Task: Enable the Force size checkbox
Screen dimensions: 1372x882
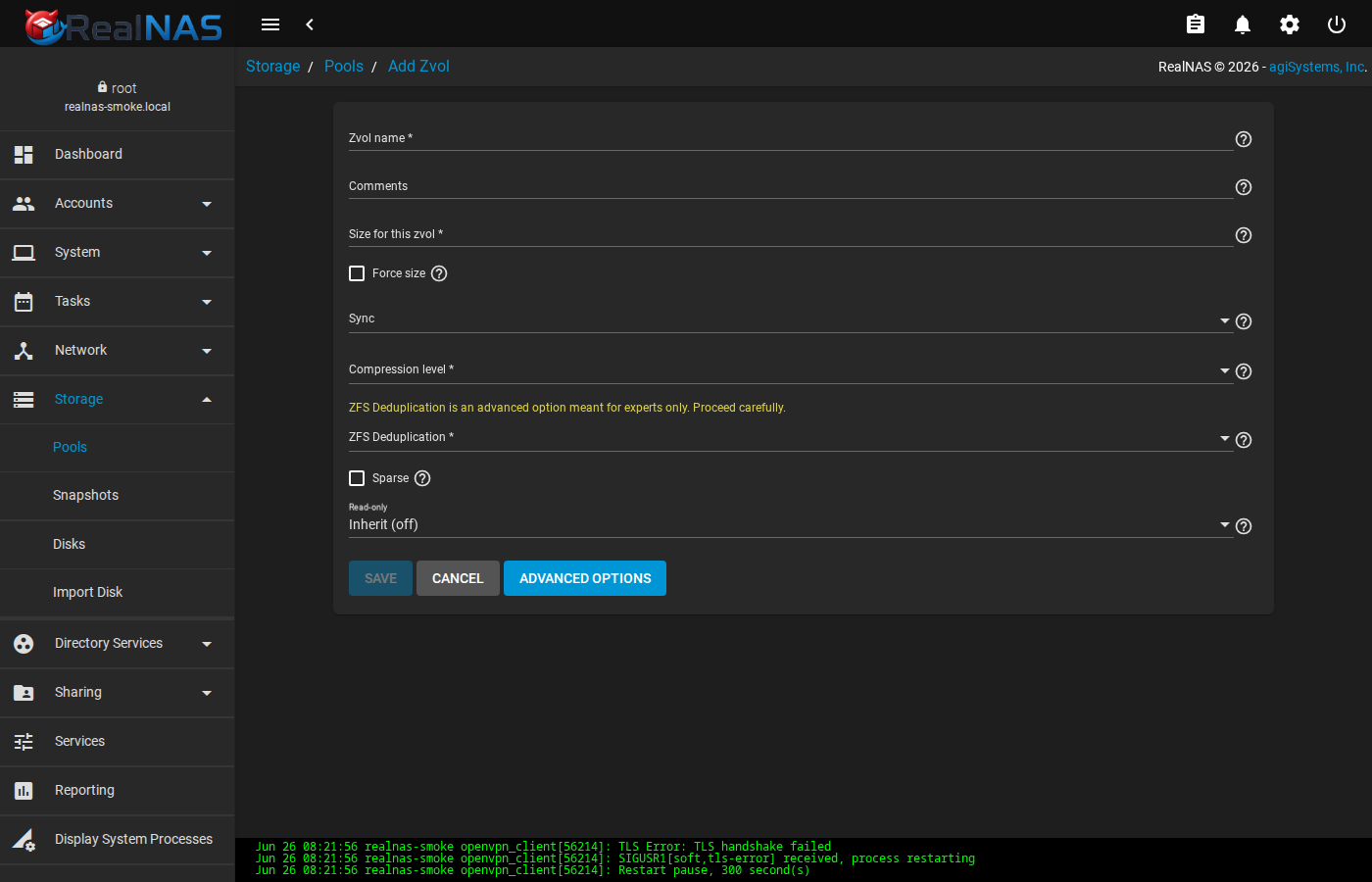Action: coord(357,273)
